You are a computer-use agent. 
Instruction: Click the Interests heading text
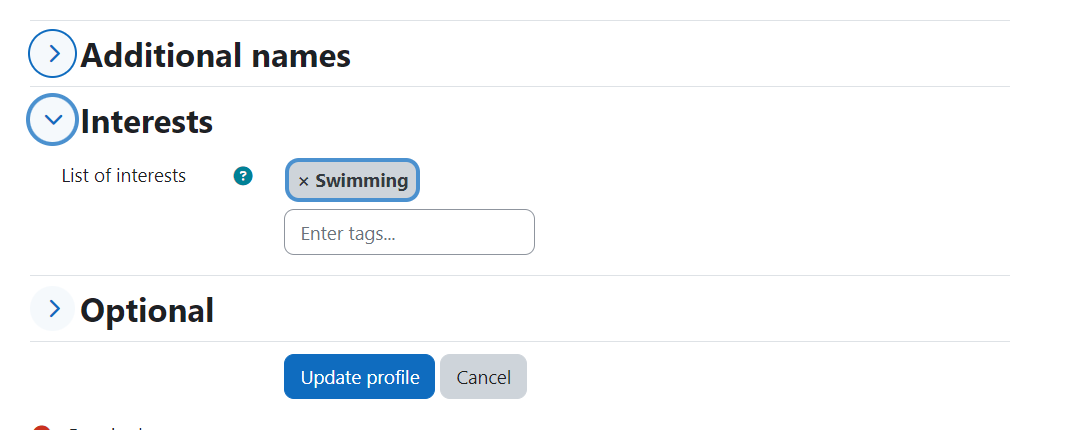click(x=146, y=121)
